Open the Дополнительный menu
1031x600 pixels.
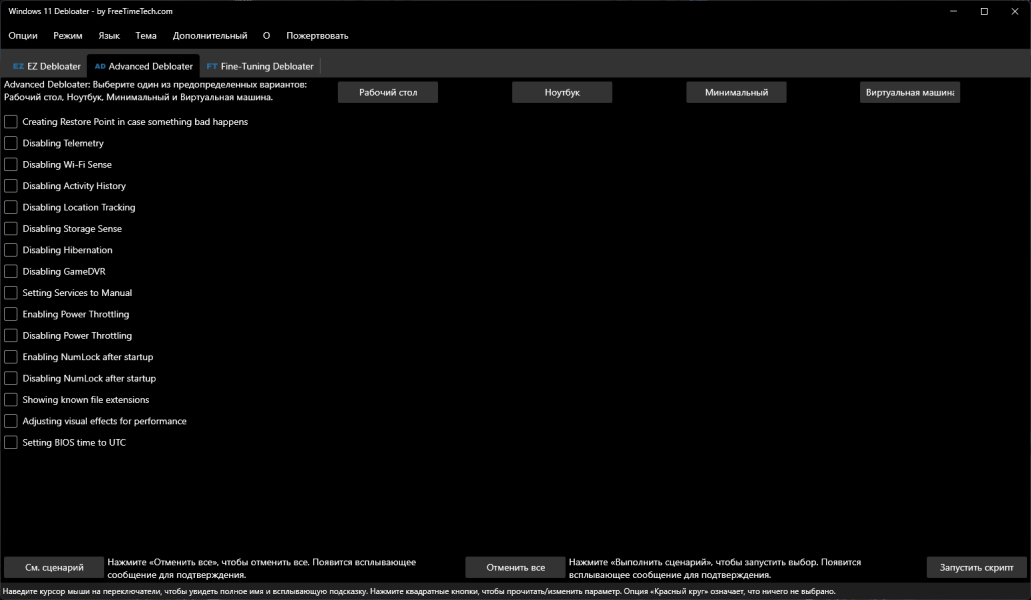[x=210, y=35]
